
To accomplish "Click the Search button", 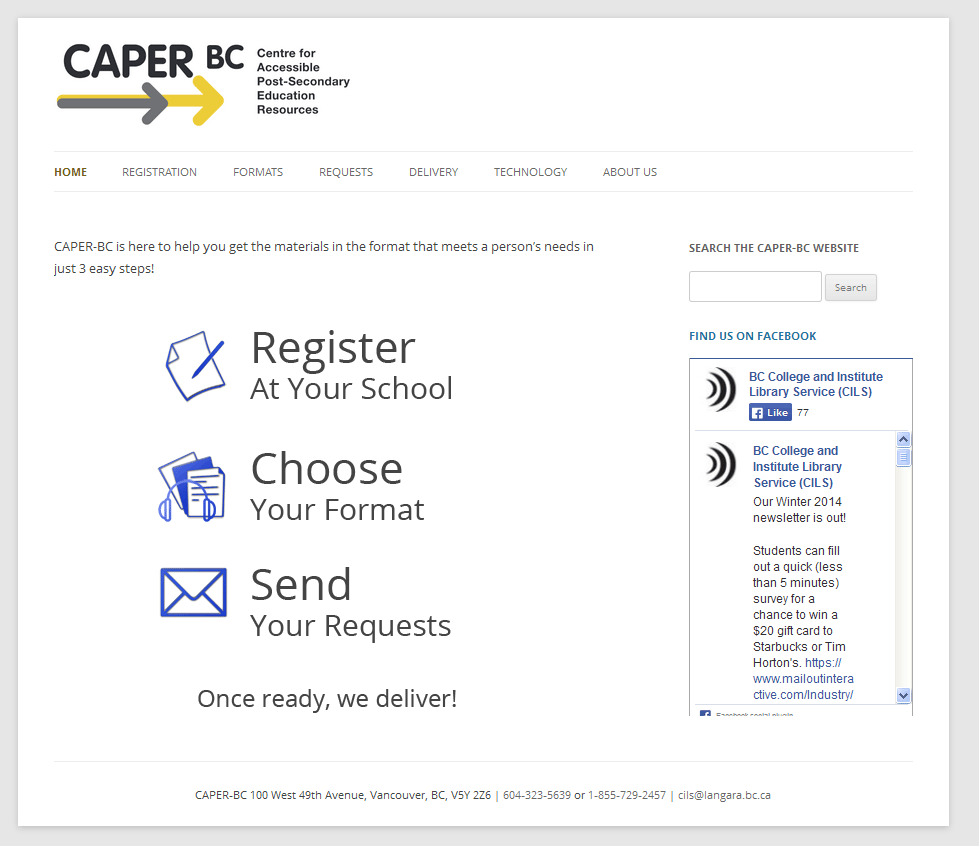I will click(850, 288).
